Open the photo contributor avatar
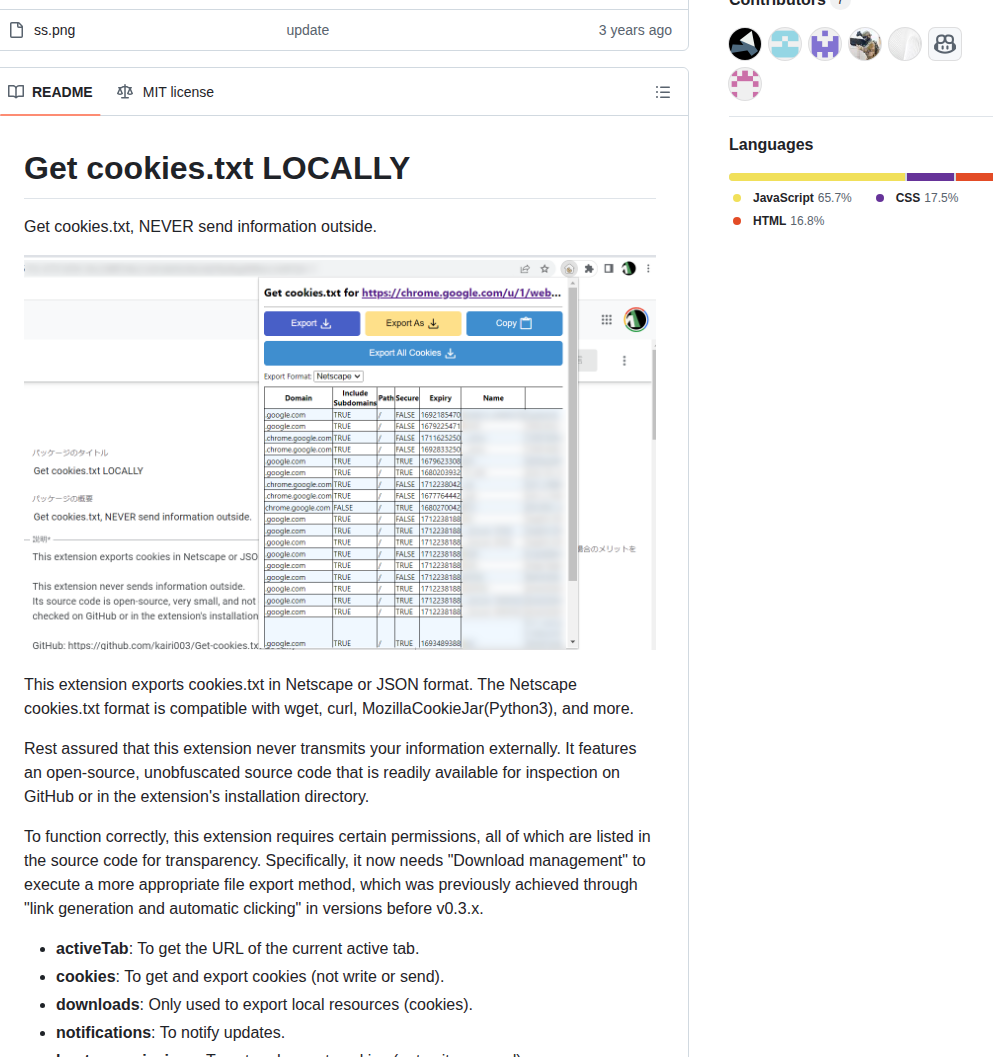This screenshot has height=1057, width=993. pos(864,44)
